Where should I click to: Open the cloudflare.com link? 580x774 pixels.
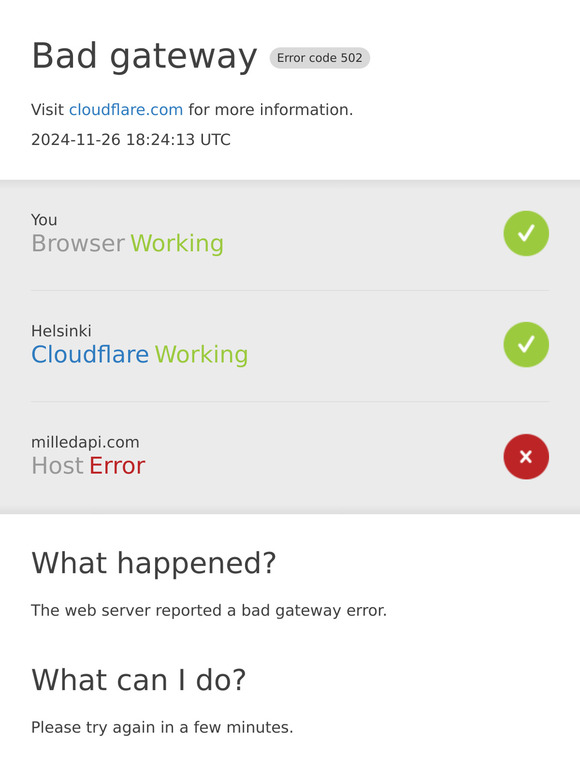[126, 110]
